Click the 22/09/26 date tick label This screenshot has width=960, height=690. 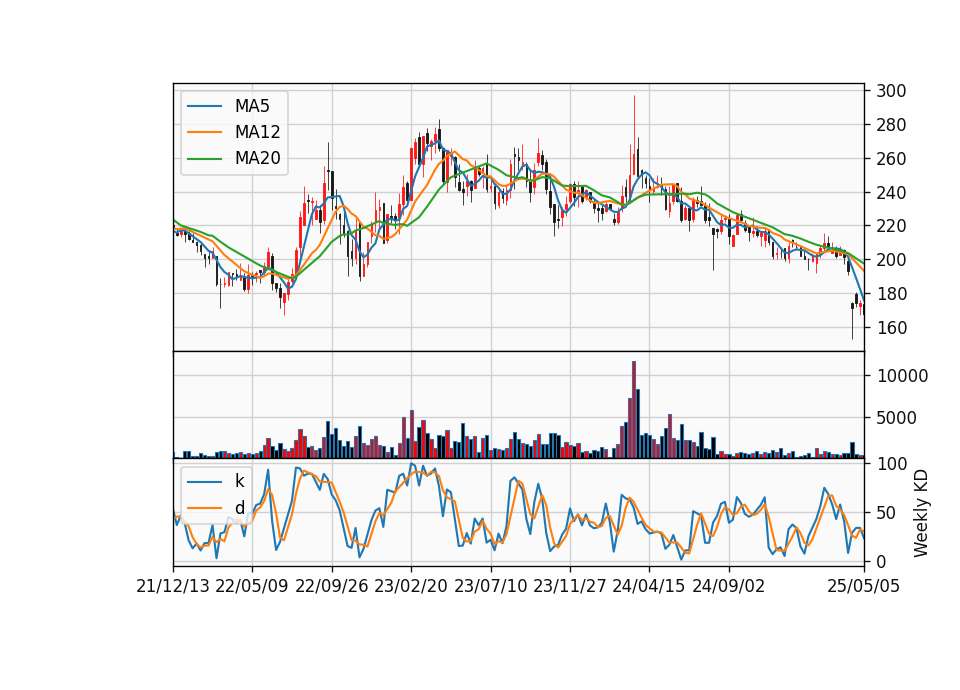tap(331, 586)
